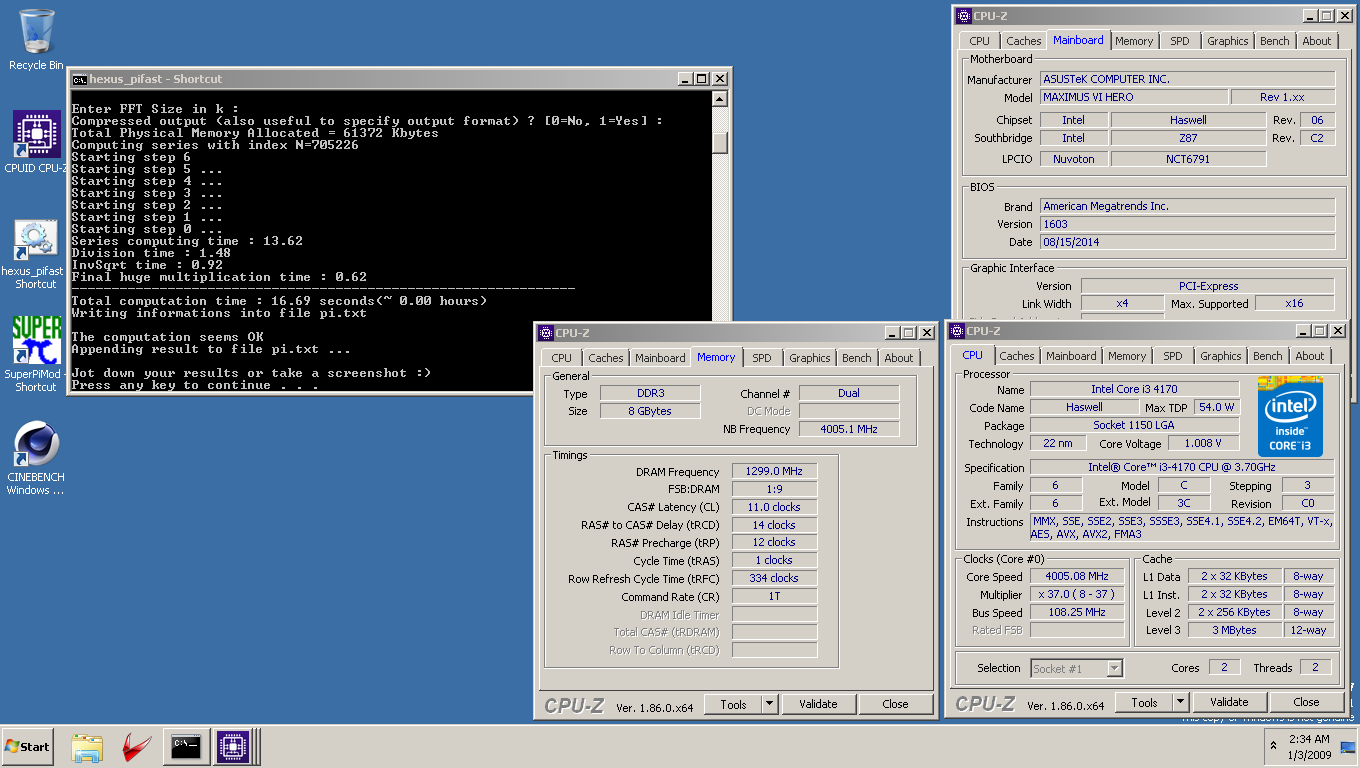This screenshot has width=1360, height=768.
Task: Click the console scrollbar up arrow
Action: [720, 98]
